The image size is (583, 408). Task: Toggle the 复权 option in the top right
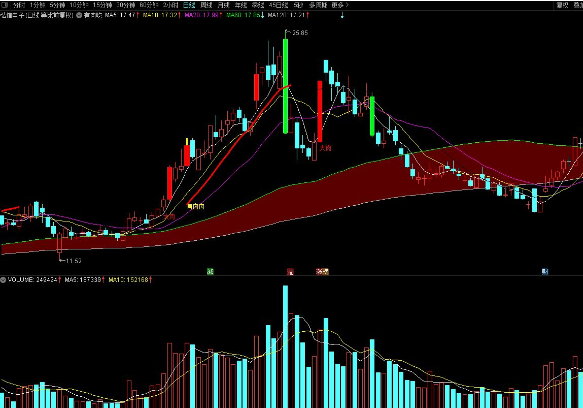click(562, 5)
